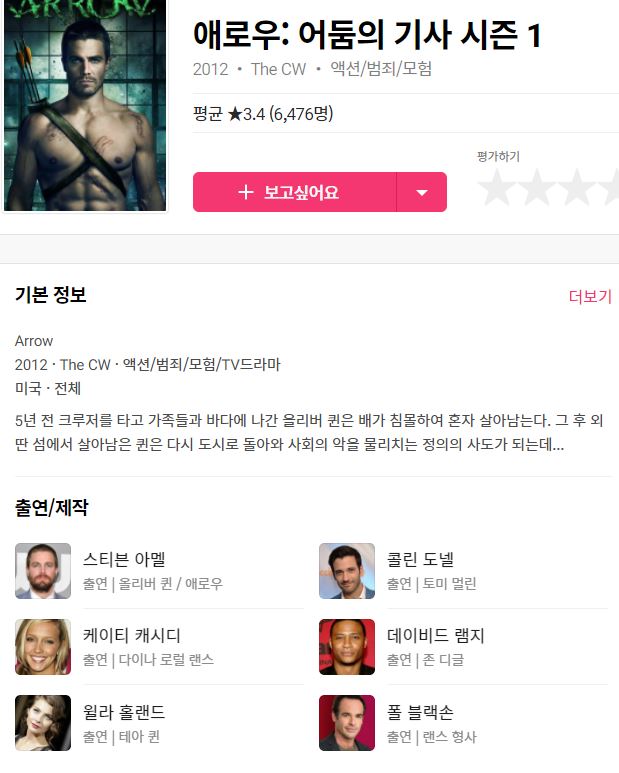
Task: Open the Arrow poster image
Action: (85, 105)
